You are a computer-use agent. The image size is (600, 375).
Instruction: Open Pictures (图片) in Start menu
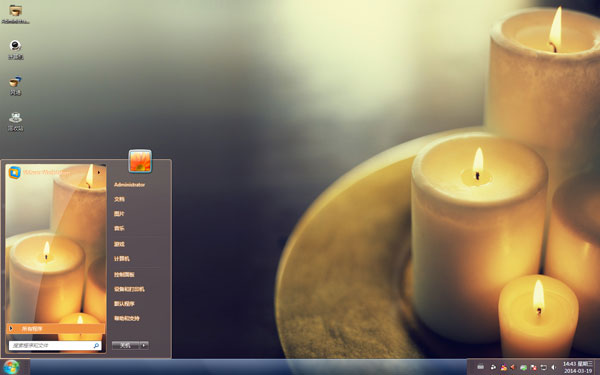click(x=119, y=214)
